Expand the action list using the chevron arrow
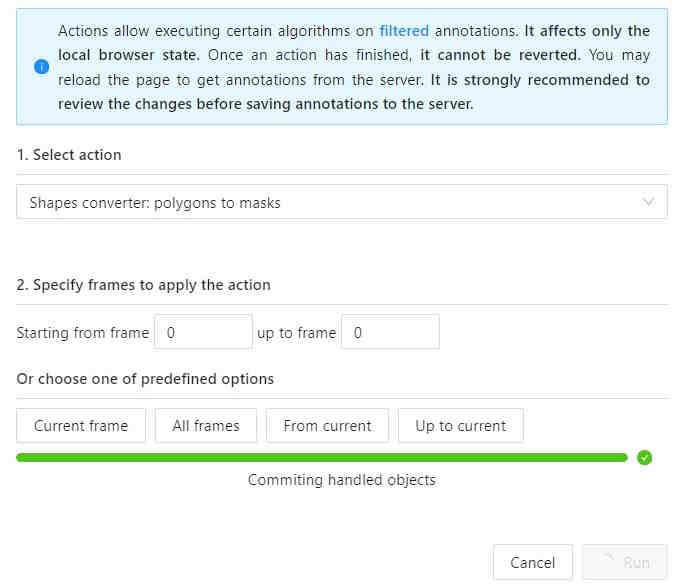683x586 pixels. pyautogui.click(x=649, y=203)
